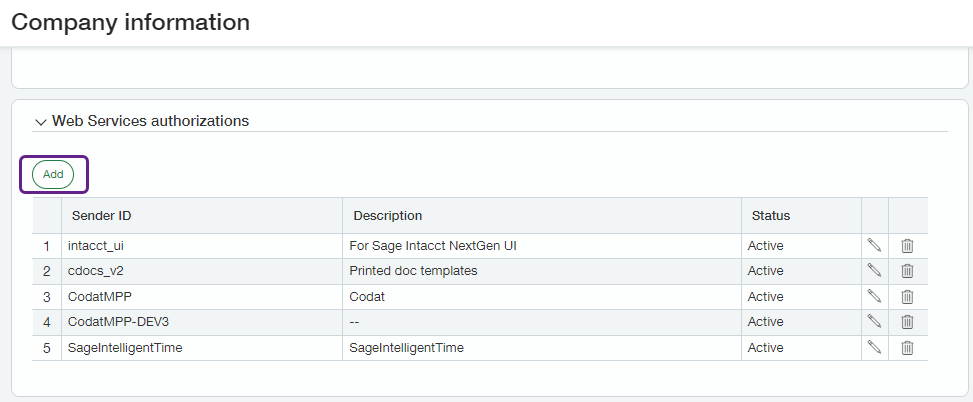Delete the intacct_ui sender ID

[x=907, y=245]
